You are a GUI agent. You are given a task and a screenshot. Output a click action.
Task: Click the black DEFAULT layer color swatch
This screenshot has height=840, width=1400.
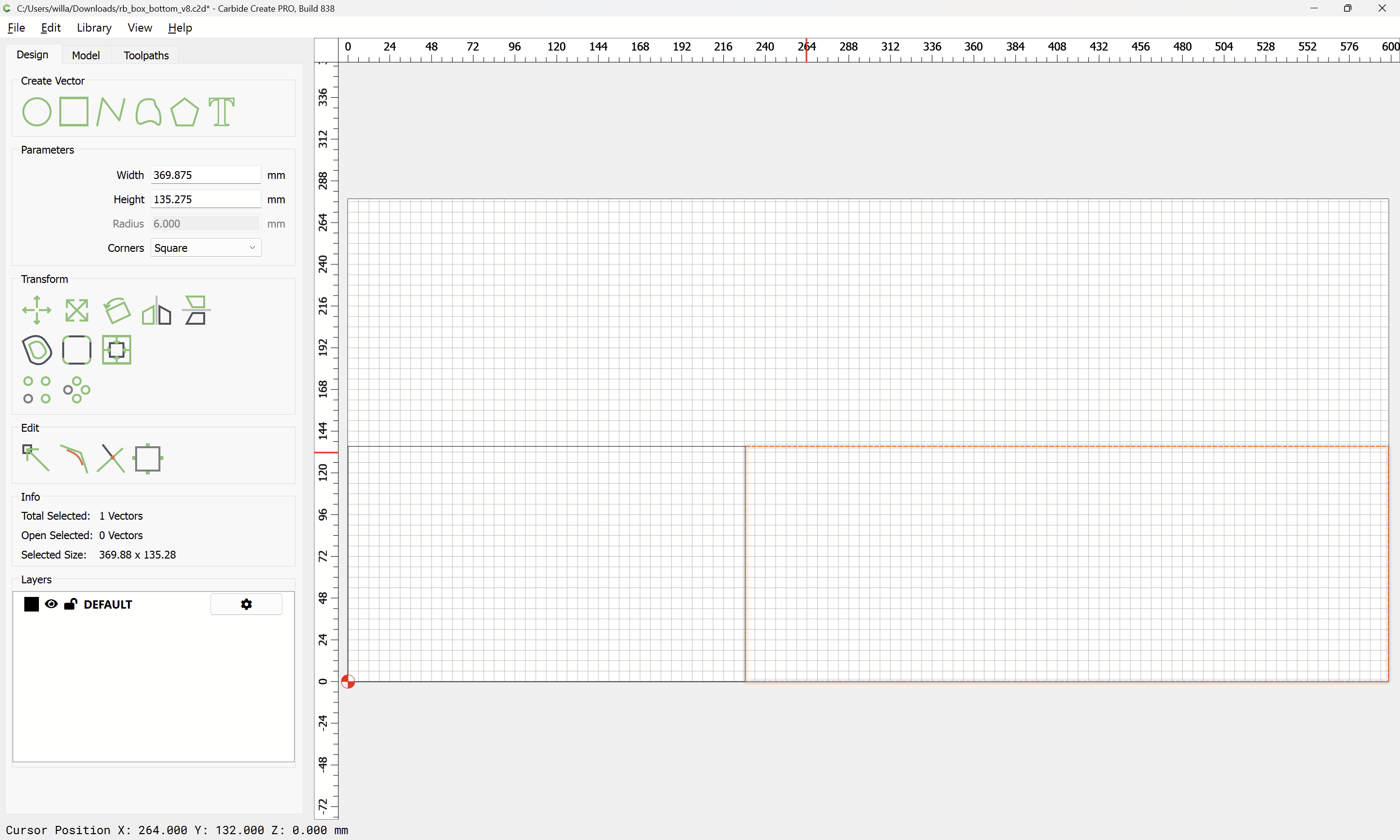pyautogui.click(x=32, y=604)
